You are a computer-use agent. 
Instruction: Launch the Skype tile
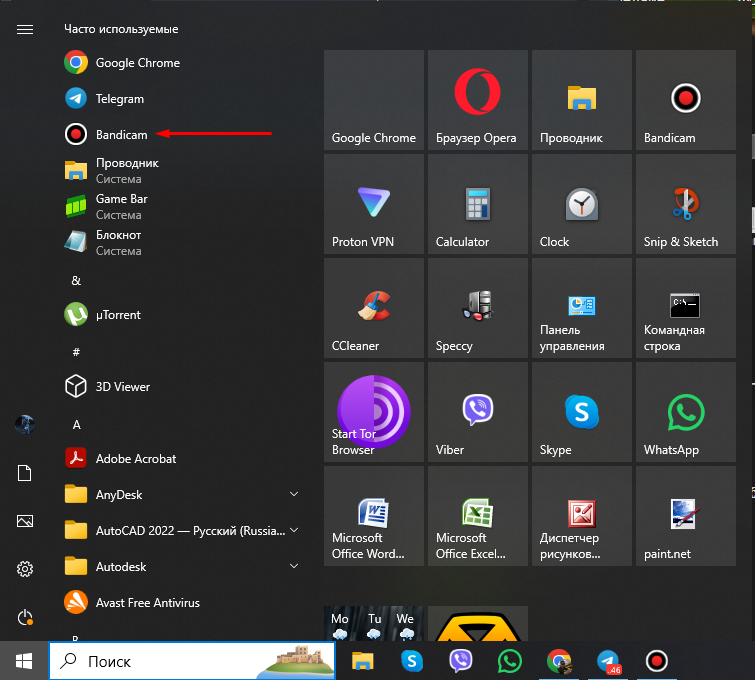click(x=582, y=412)
